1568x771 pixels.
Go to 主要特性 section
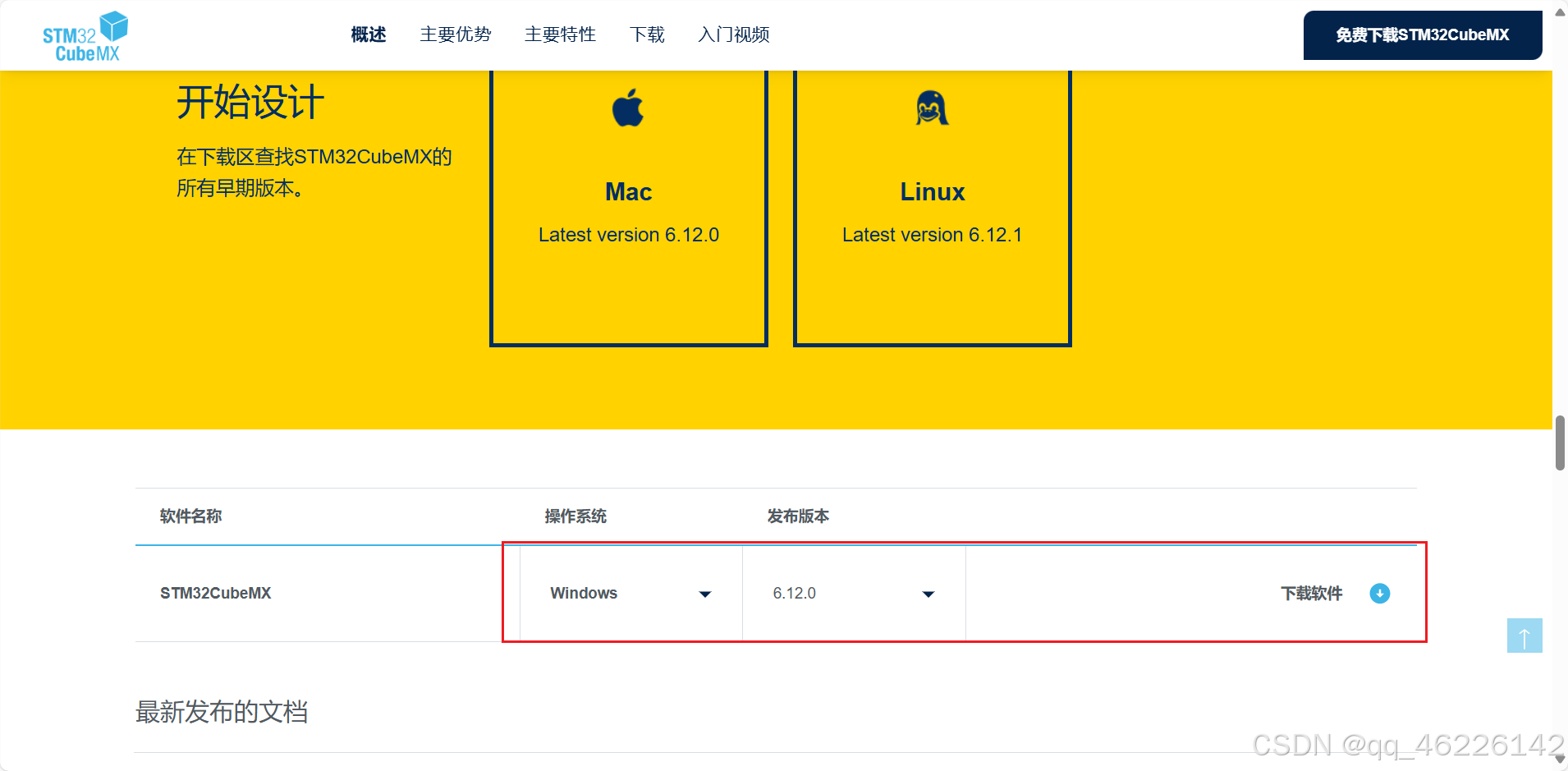(561, 34)
